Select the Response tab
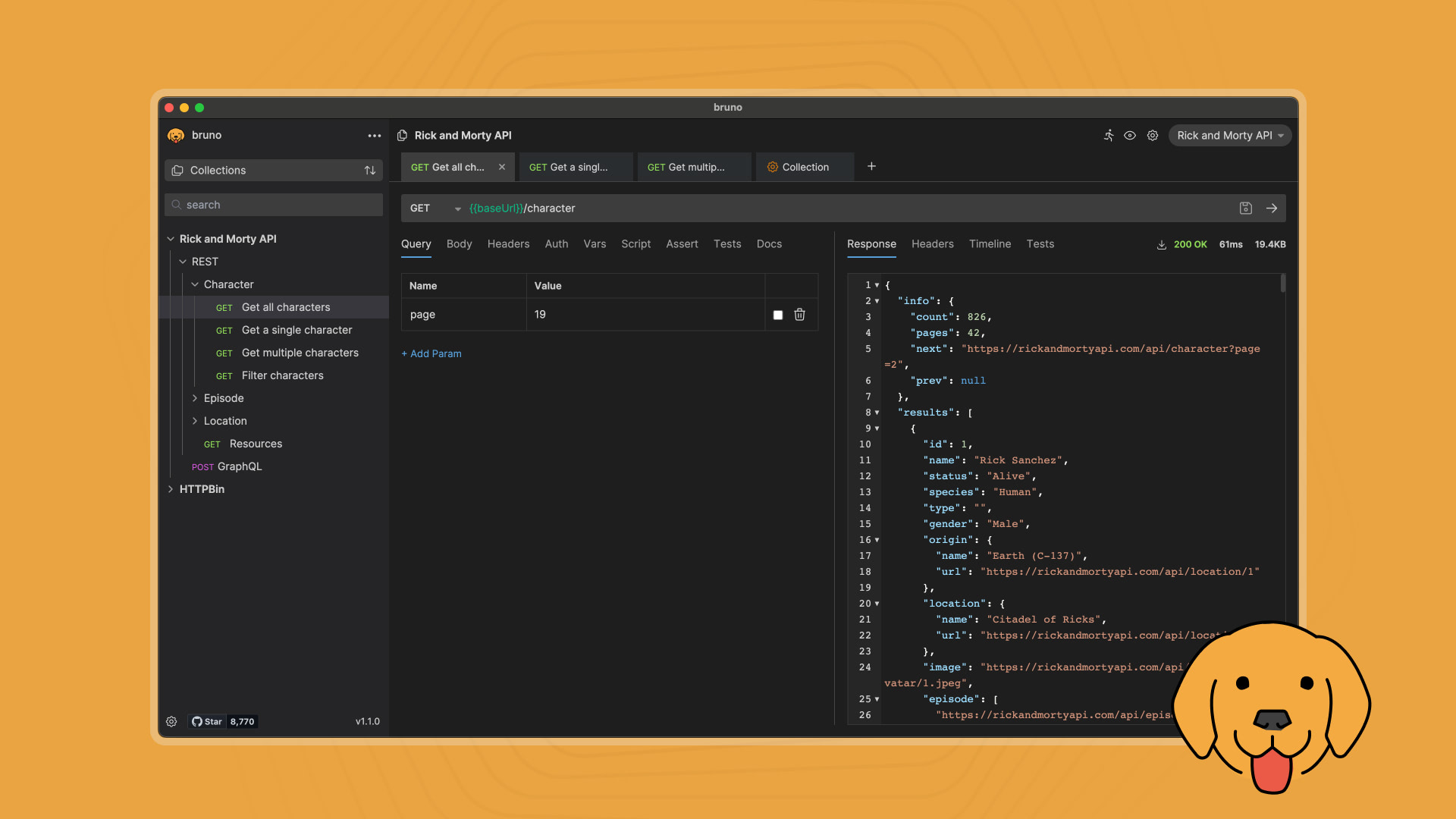Image resolution: width=1456 pixels, height=819 pixels. [x=871, y=243]
